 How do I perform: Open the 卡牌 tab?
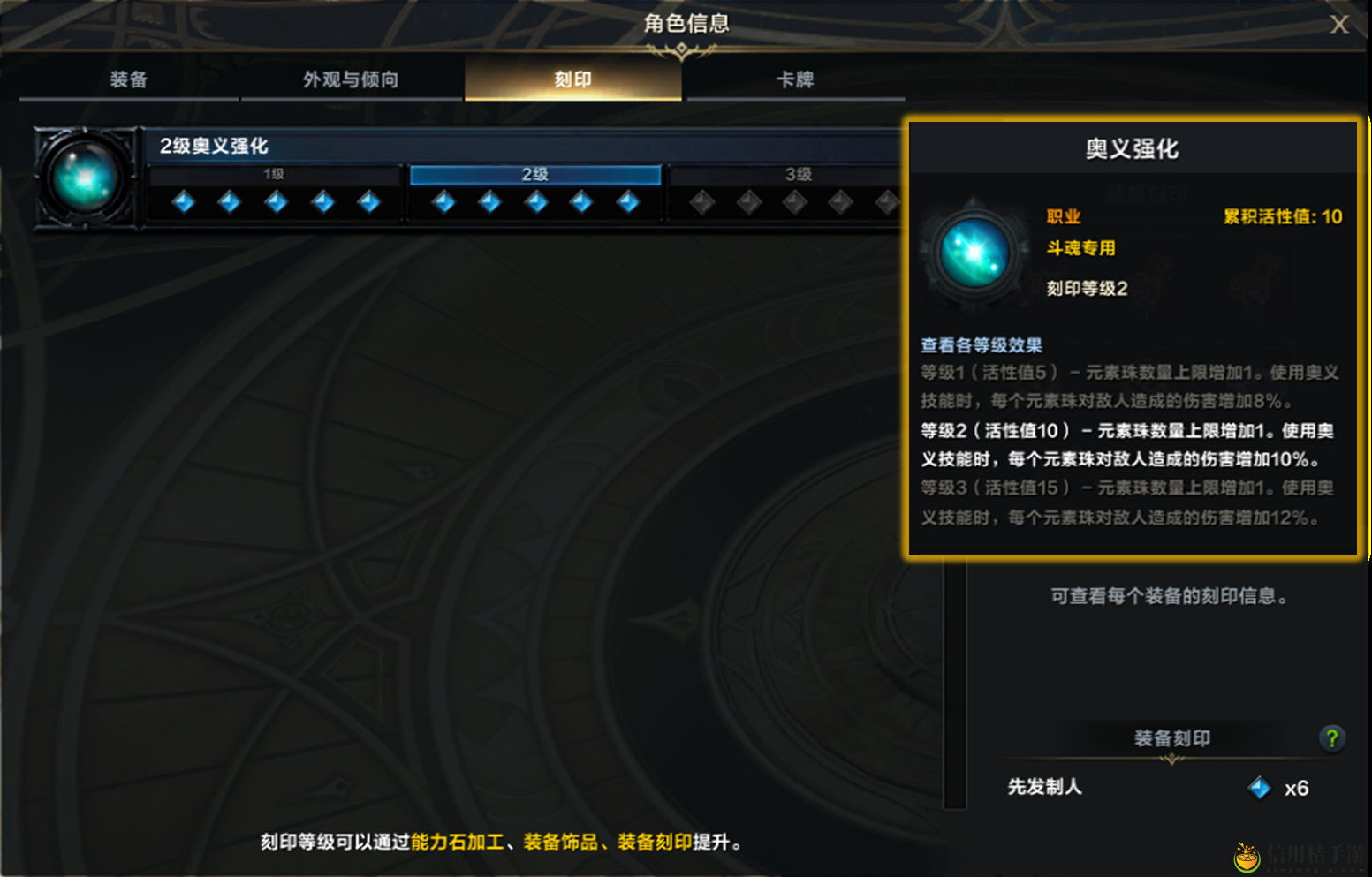(x=795, y=79)
